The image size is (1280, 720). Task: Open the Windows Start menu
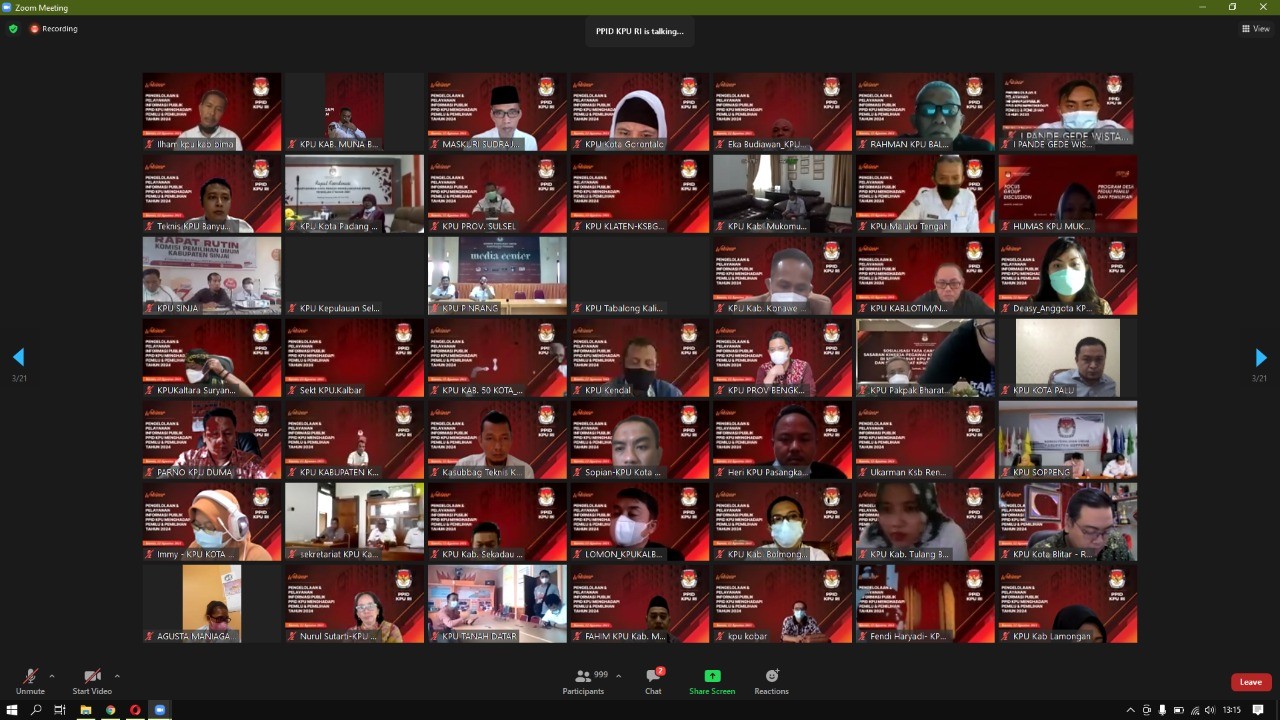point(12,710)
